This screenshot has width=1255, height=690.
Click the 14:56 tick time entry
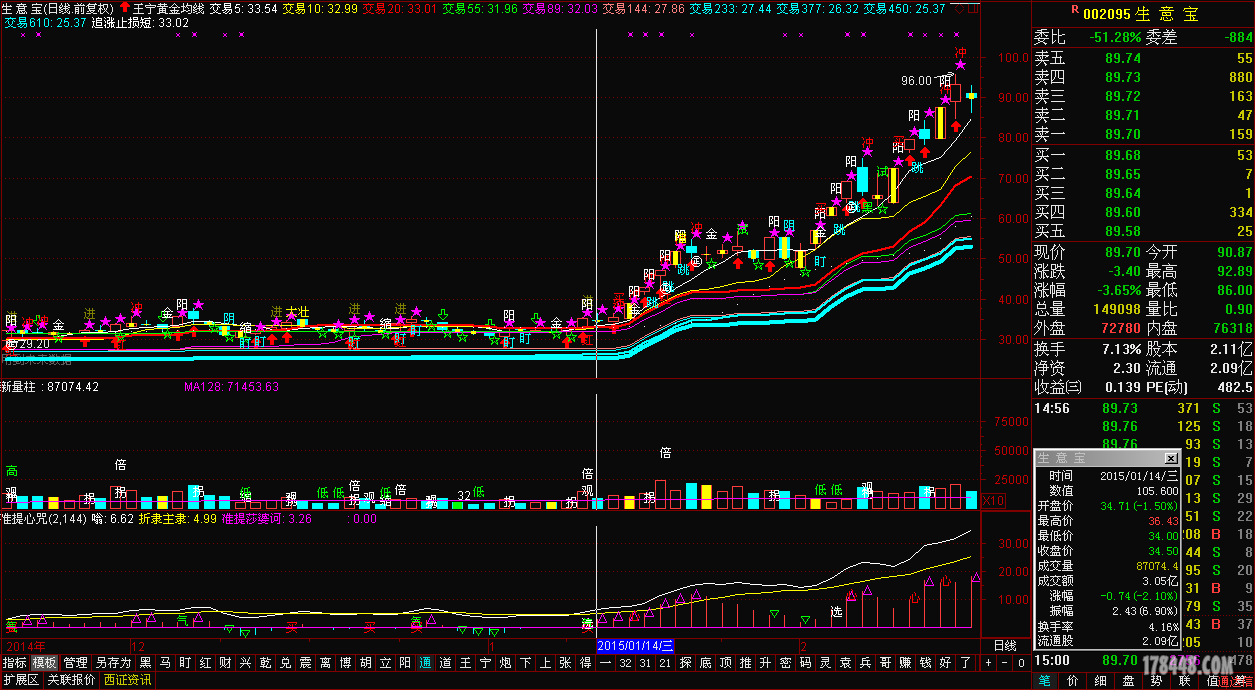coord(1050,408)
